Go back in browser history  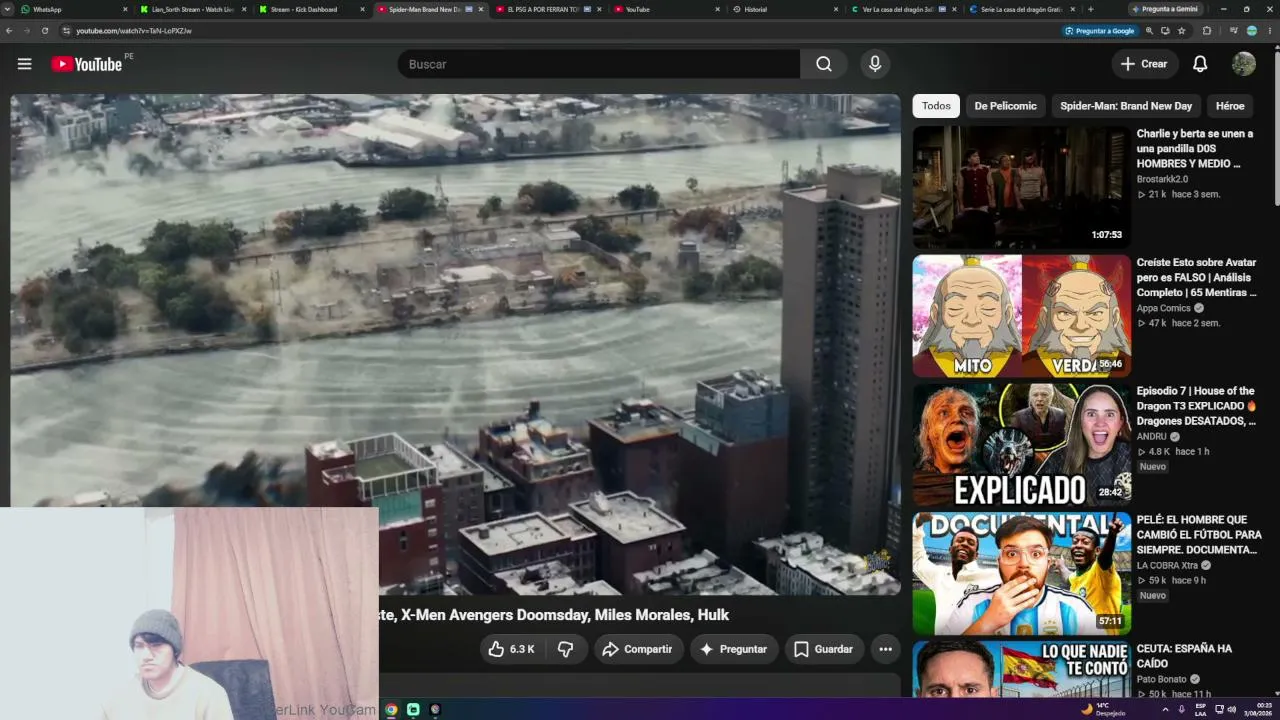coord(9,31)
